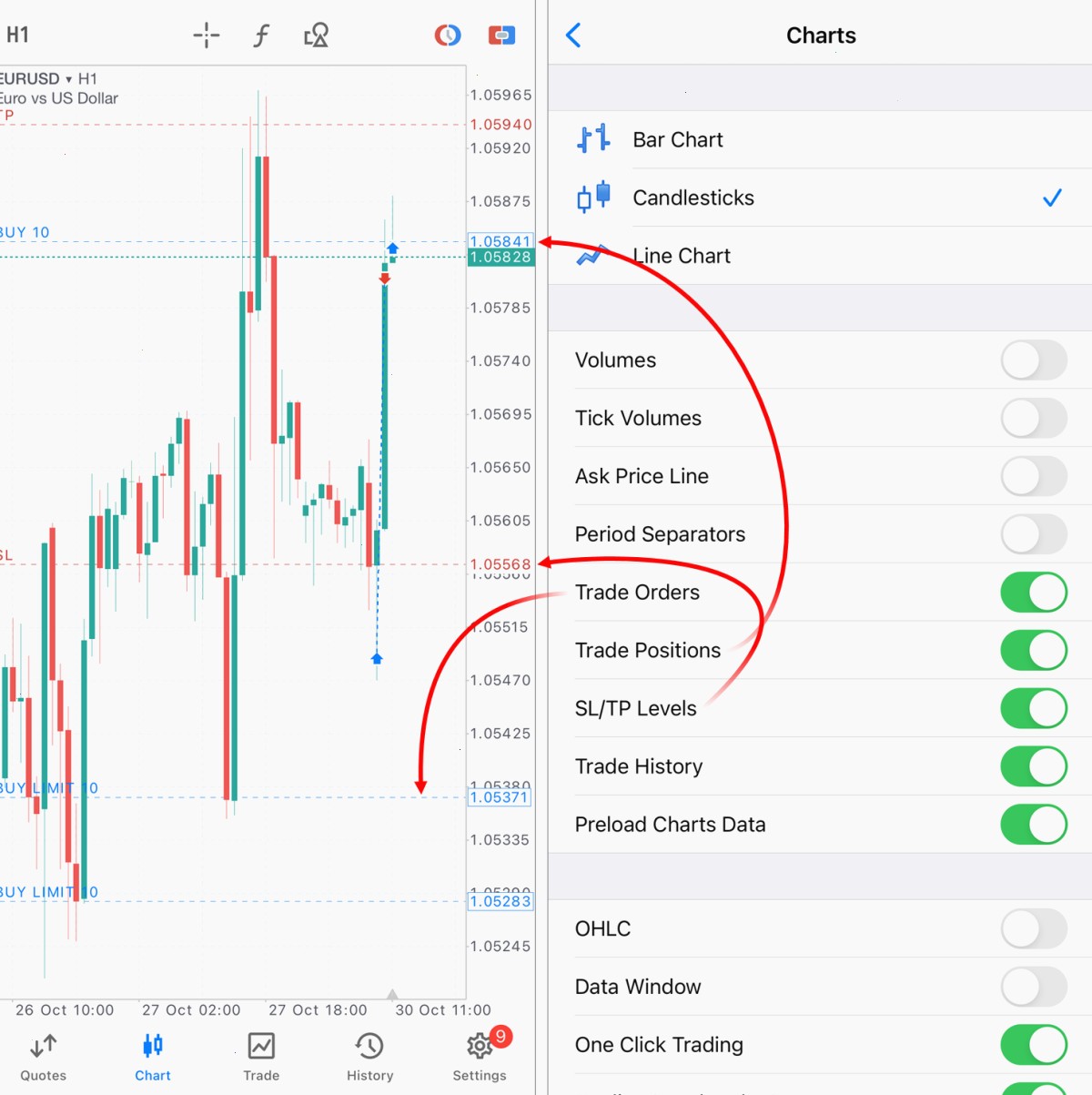
Task: Choose the Bar Chart option
Action: point(819,139)
